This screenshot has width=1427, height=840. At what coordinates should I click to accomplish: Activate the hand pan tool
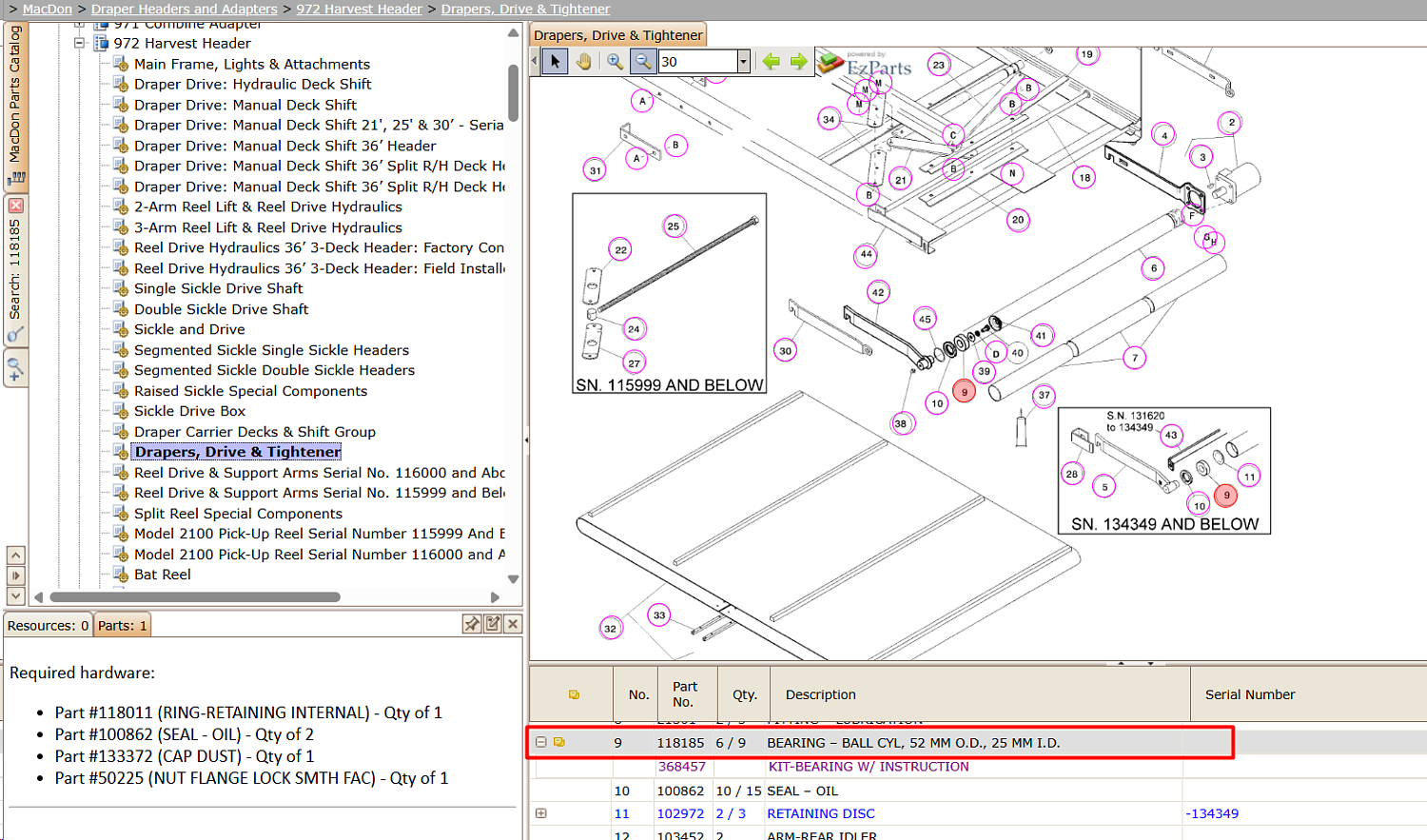pyautogui.click(x=583, y=62)
